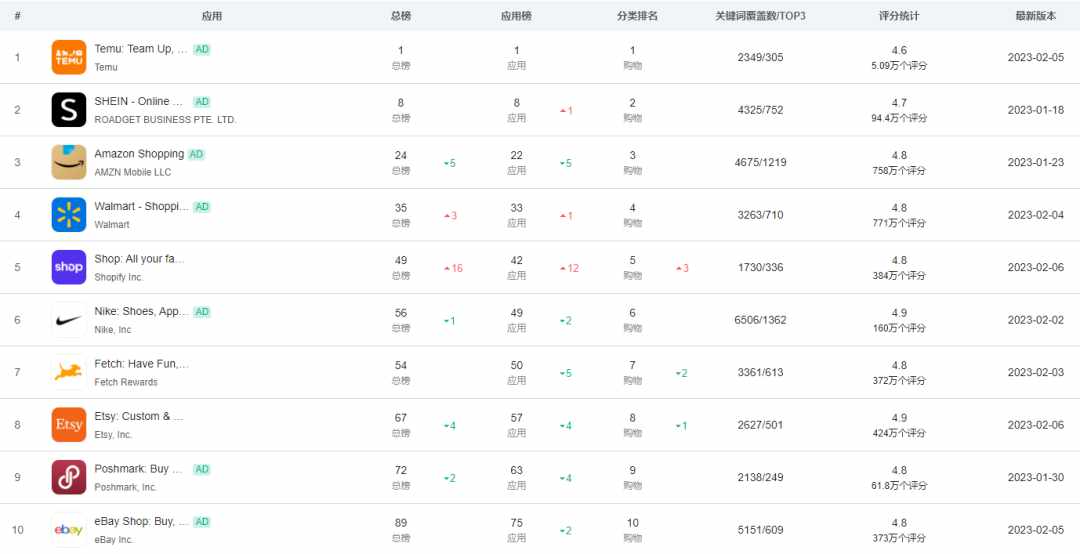1080x554 pixels.
Task: Click the AD badge next to Nike
Action: (202, 311)
